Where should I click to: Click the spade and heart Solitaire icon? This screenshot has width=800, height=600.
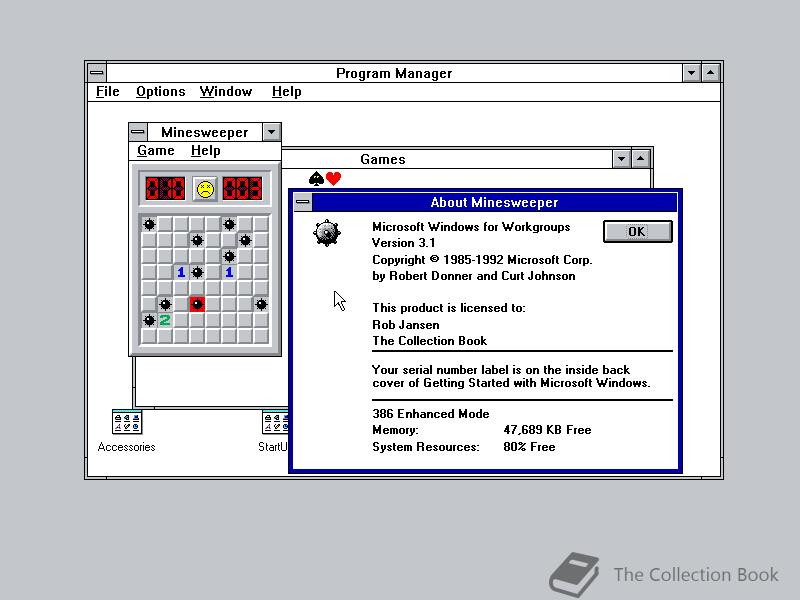click(325, 179)
